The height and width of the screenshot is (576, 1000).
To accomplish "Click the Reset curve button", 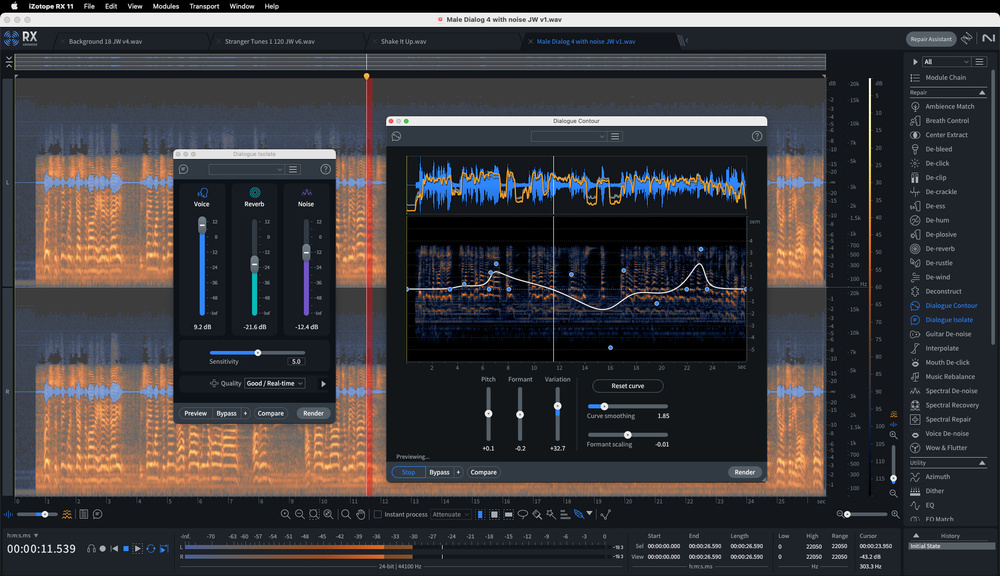I will (627, 386).
